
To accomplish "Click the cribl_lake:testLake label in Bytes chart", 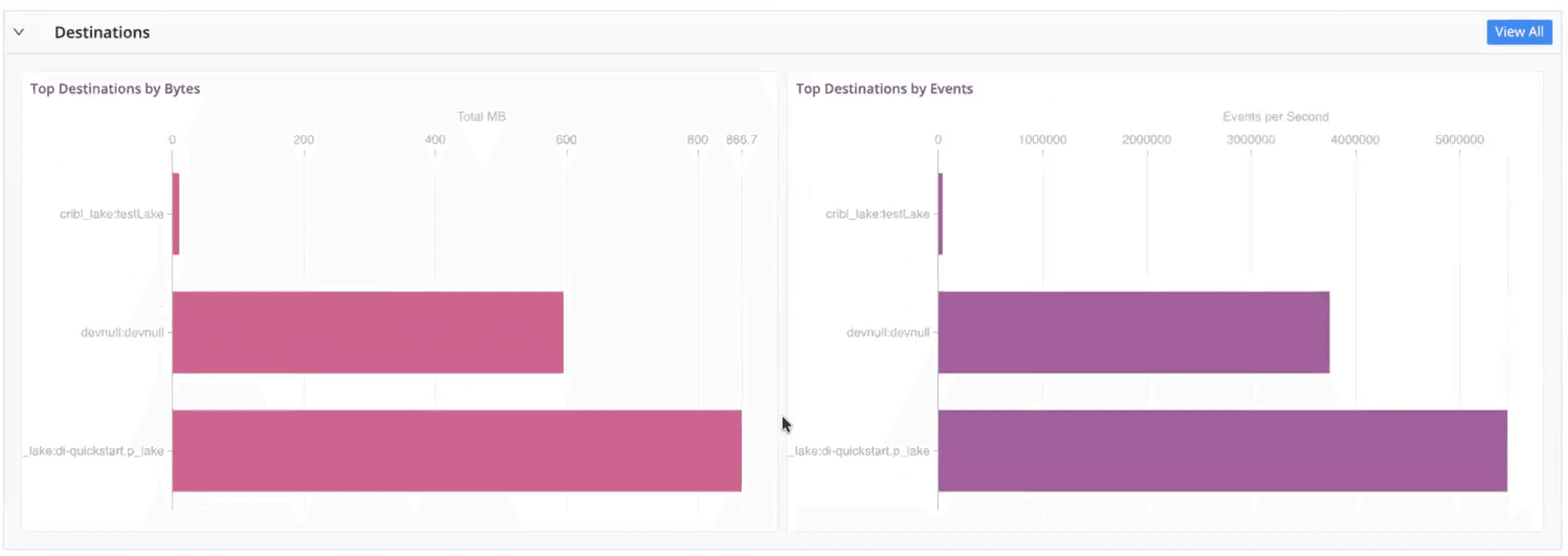I will click(112, 214).
